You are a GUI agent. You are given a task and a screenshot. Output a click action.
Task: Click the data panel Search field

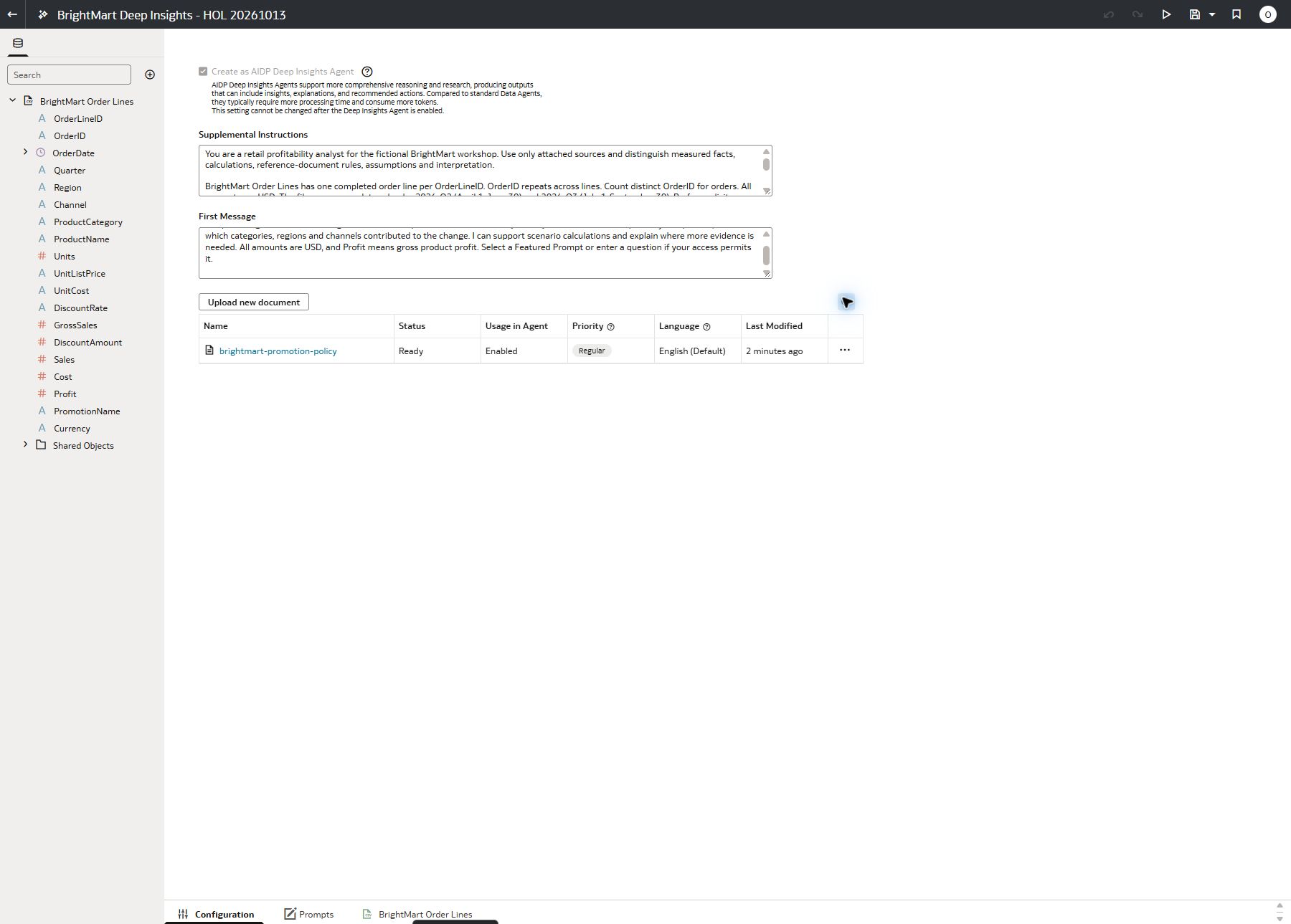tap(69, 75)
